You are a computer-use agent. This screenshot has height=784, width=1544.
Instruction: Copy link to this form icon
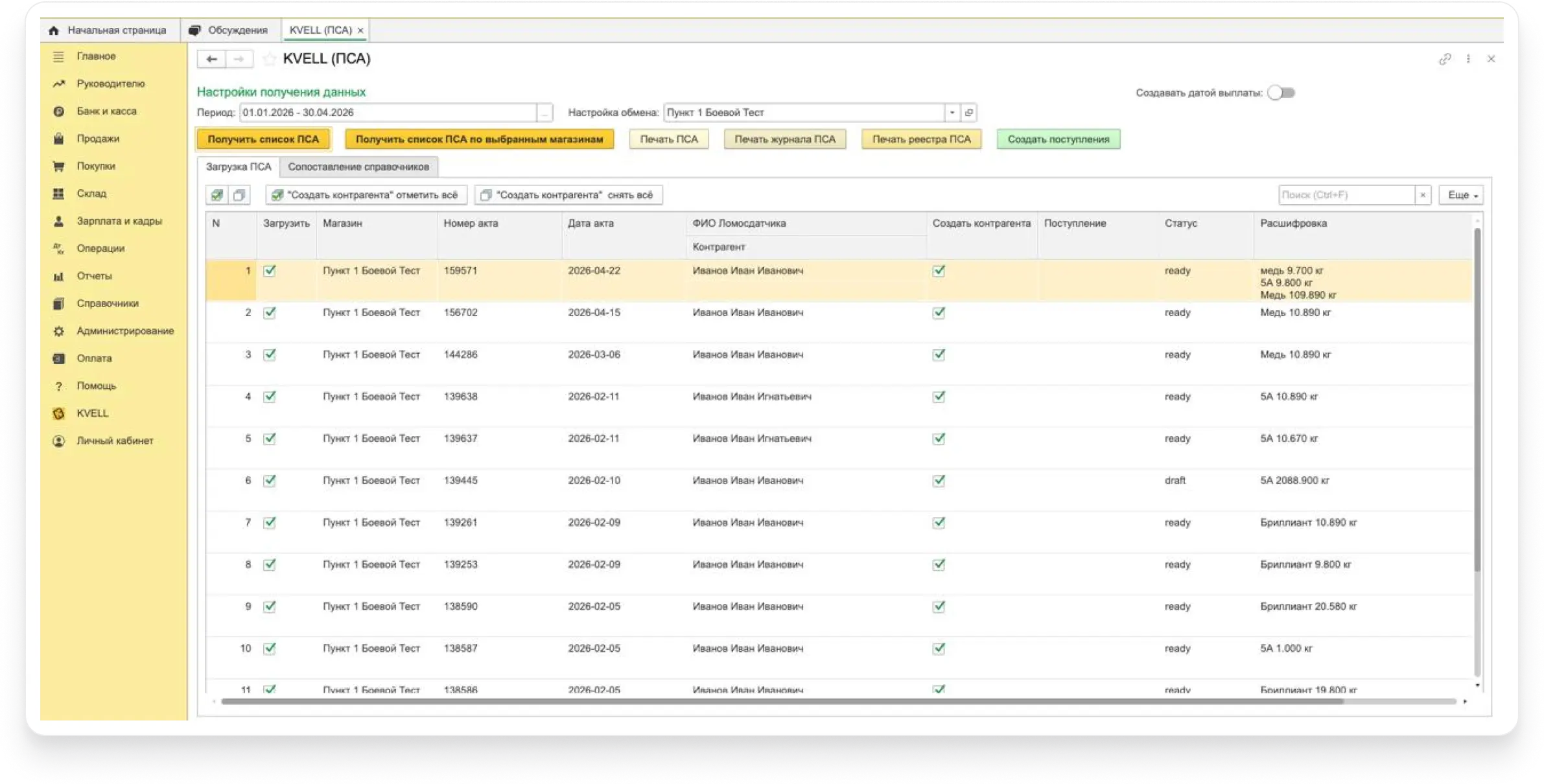coord(1445,59)
